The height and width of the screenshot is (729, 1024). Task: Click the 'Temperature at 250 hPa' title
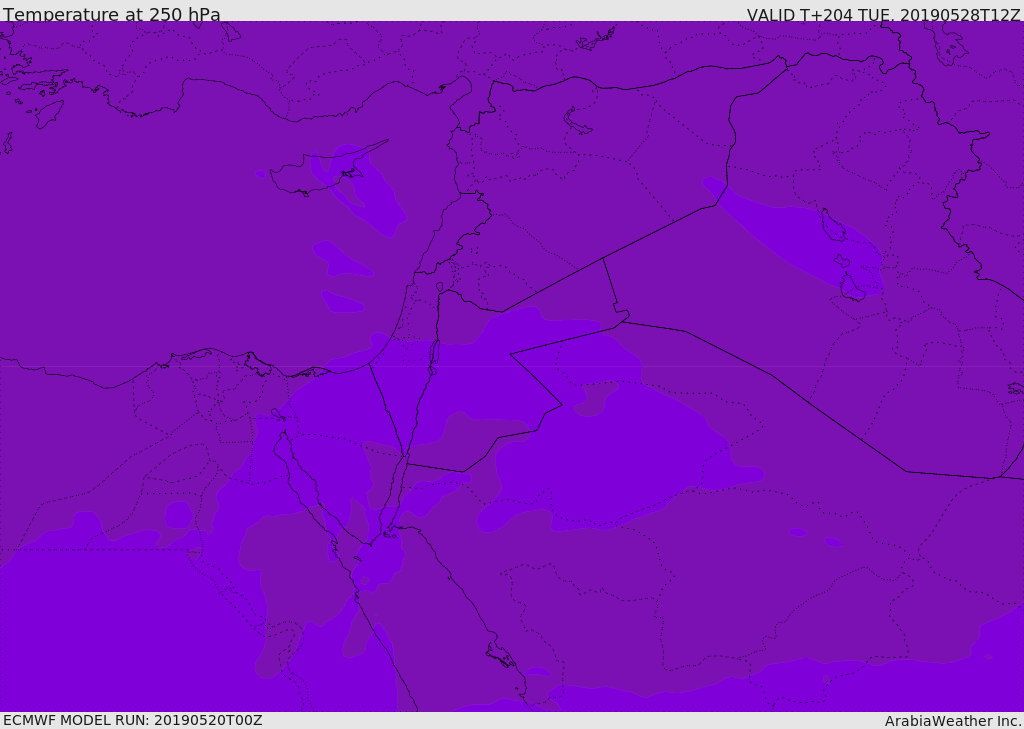(112, 14)
